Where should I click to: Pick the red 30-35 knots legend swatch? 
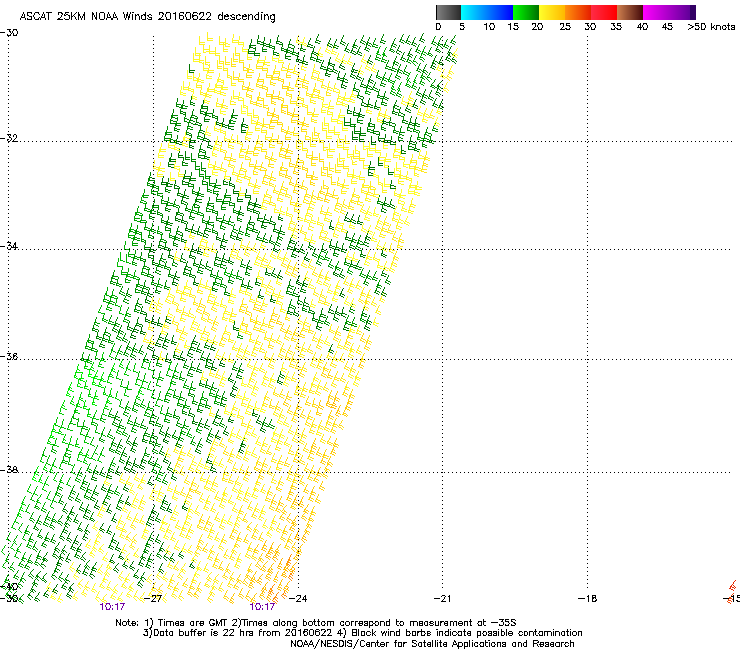coord(604,12)
